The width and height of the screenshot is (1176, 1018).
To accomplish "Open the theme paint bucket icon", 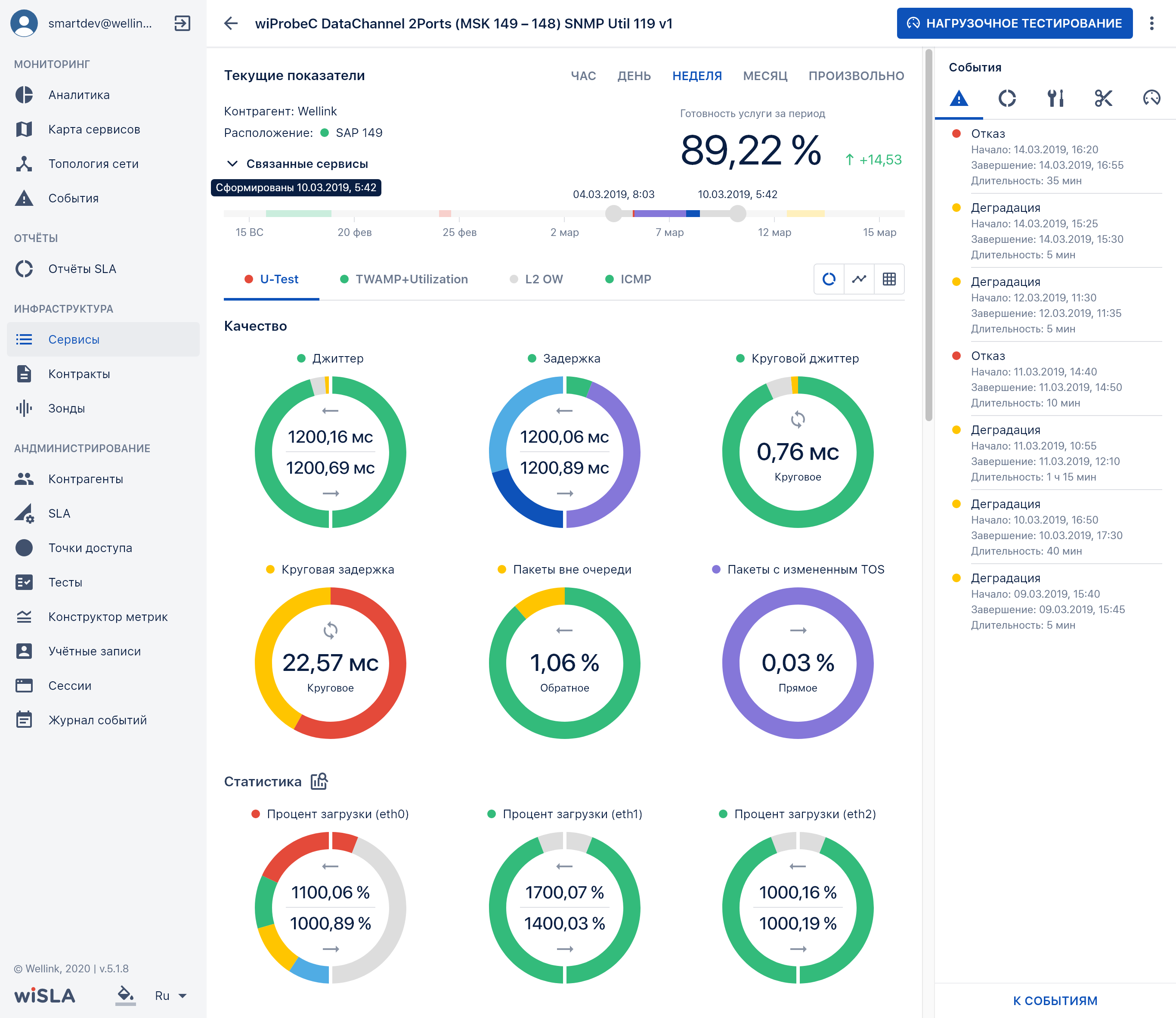I will [126, 995].
